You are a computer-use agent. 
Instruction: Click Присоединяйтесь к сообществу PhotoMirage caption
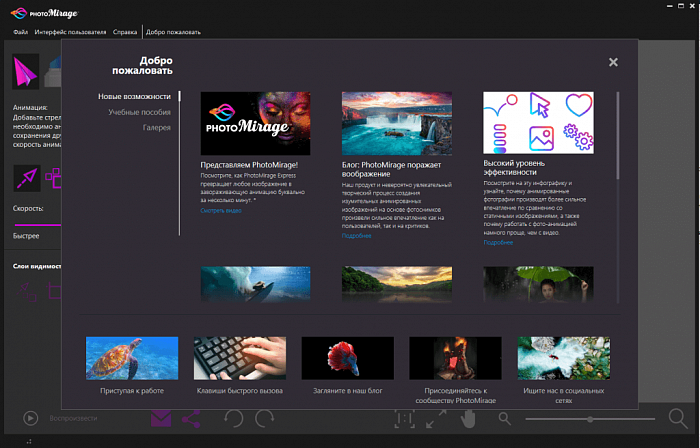[455, 395]
